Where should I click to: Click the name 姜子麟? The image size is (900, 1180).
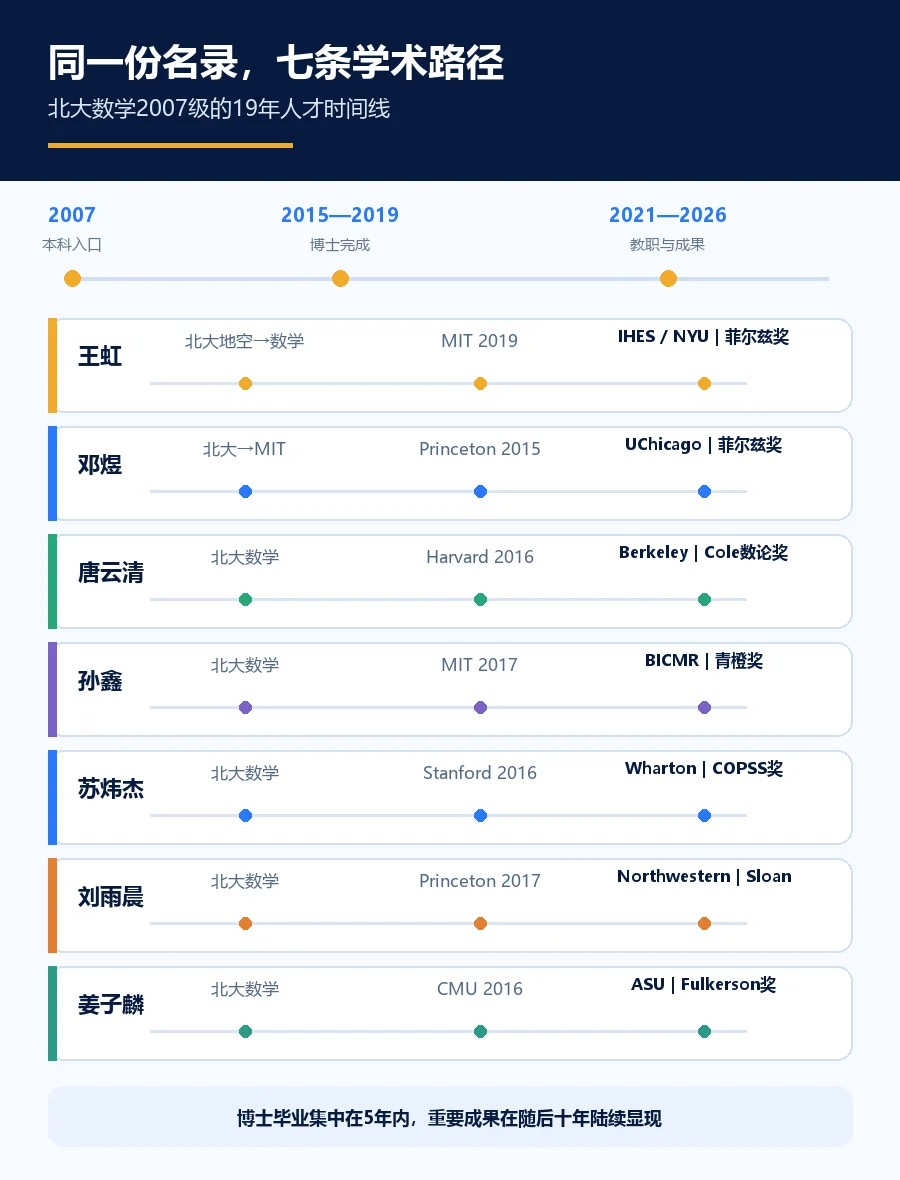tap(111, 1005)
